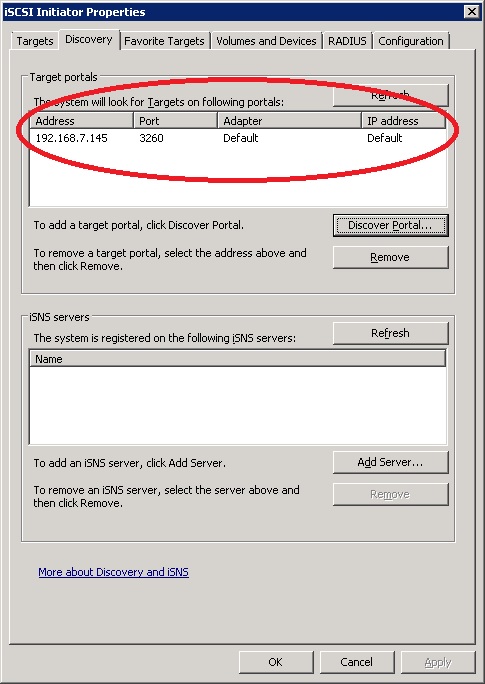Open More about Discovery and iSNS link
Viewport: 485px width, 684px height.
point(113,572)
